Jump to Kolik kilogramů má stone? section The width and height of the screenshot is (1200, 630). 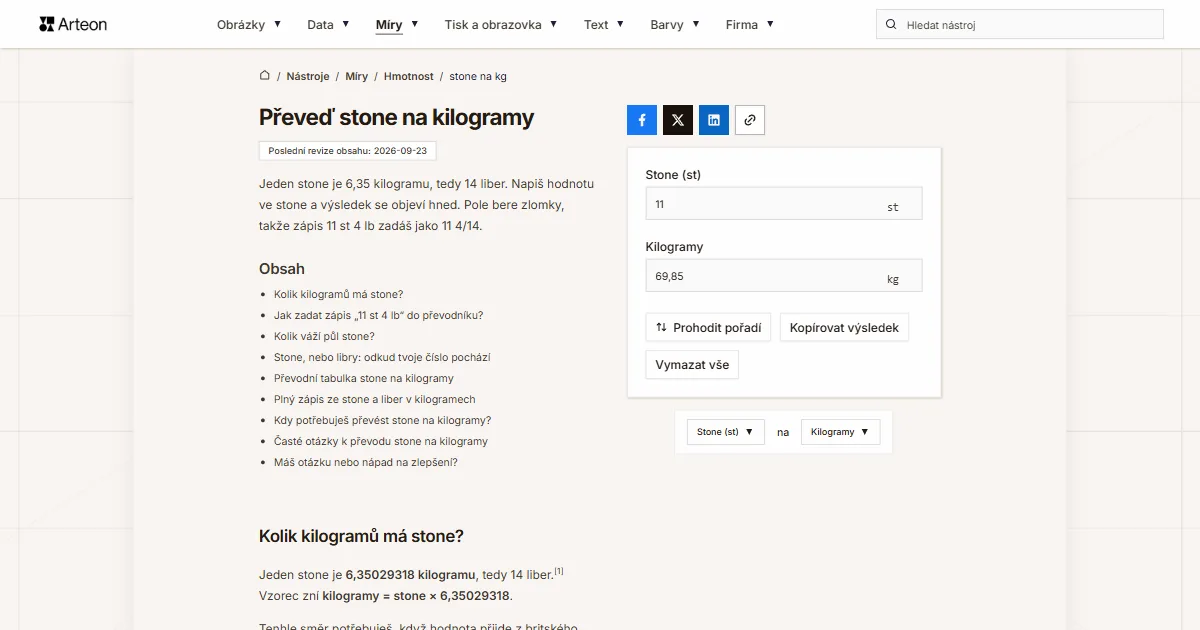coord(338,294)
